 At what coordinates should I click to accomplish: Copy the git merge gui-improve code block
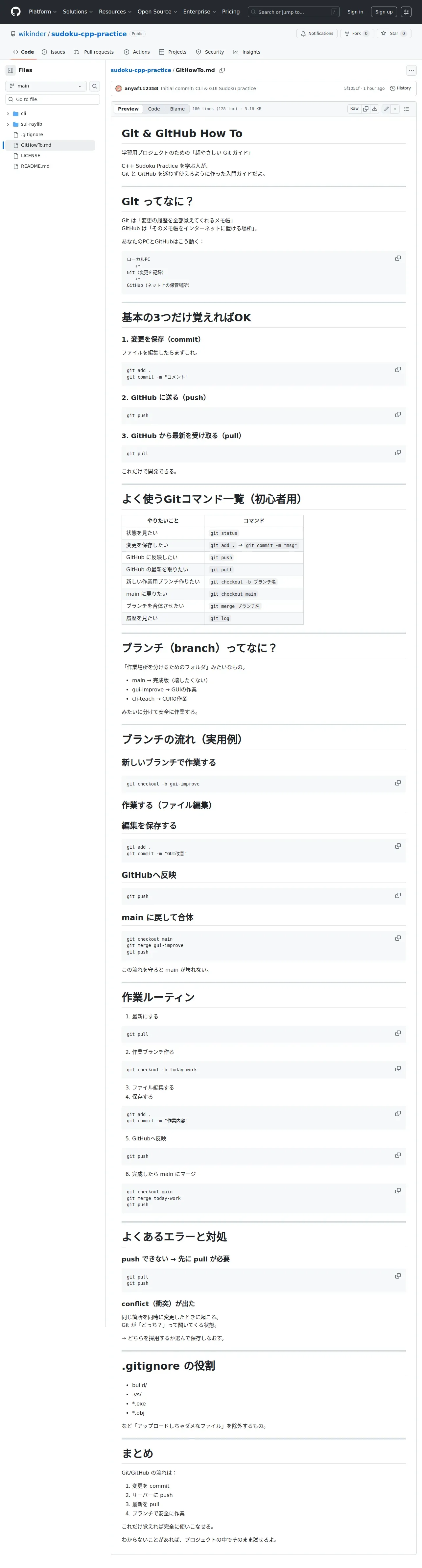[398, 938]
